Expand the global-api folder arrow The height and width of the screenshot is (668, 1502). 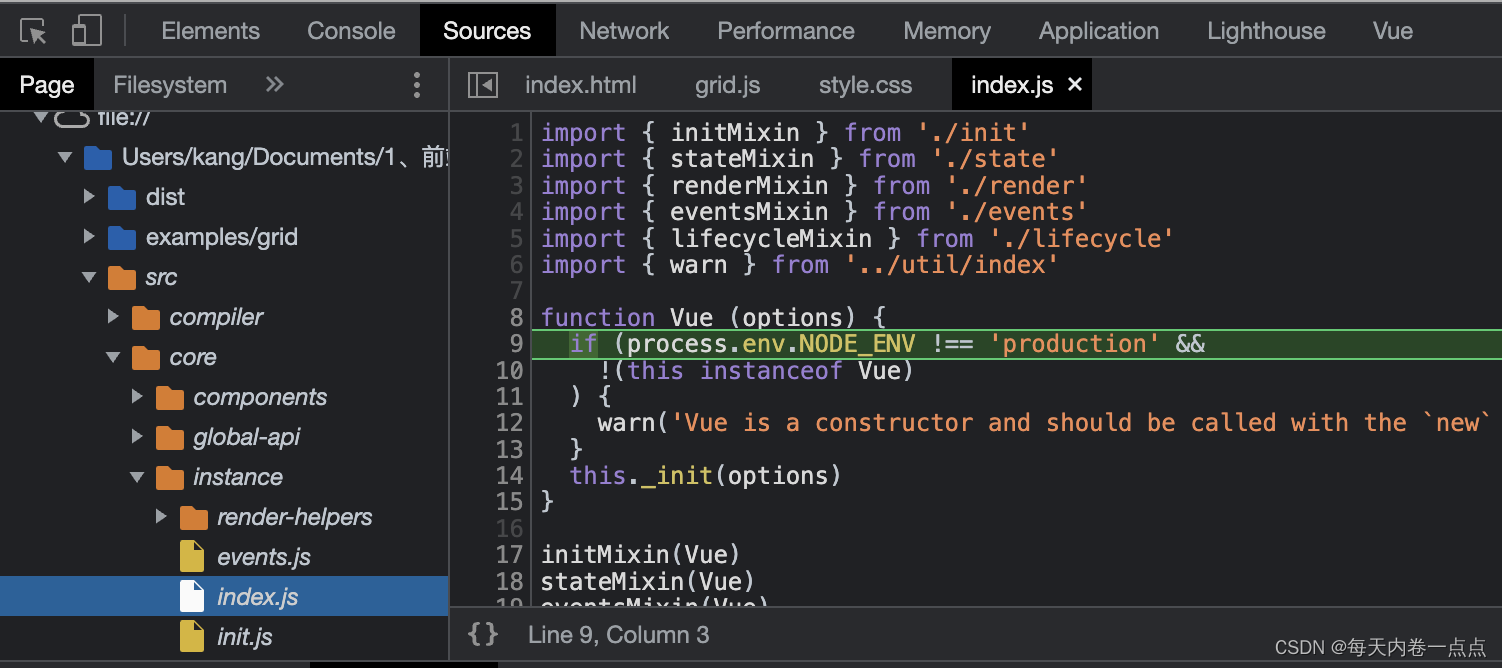click(x=137, y=437)
